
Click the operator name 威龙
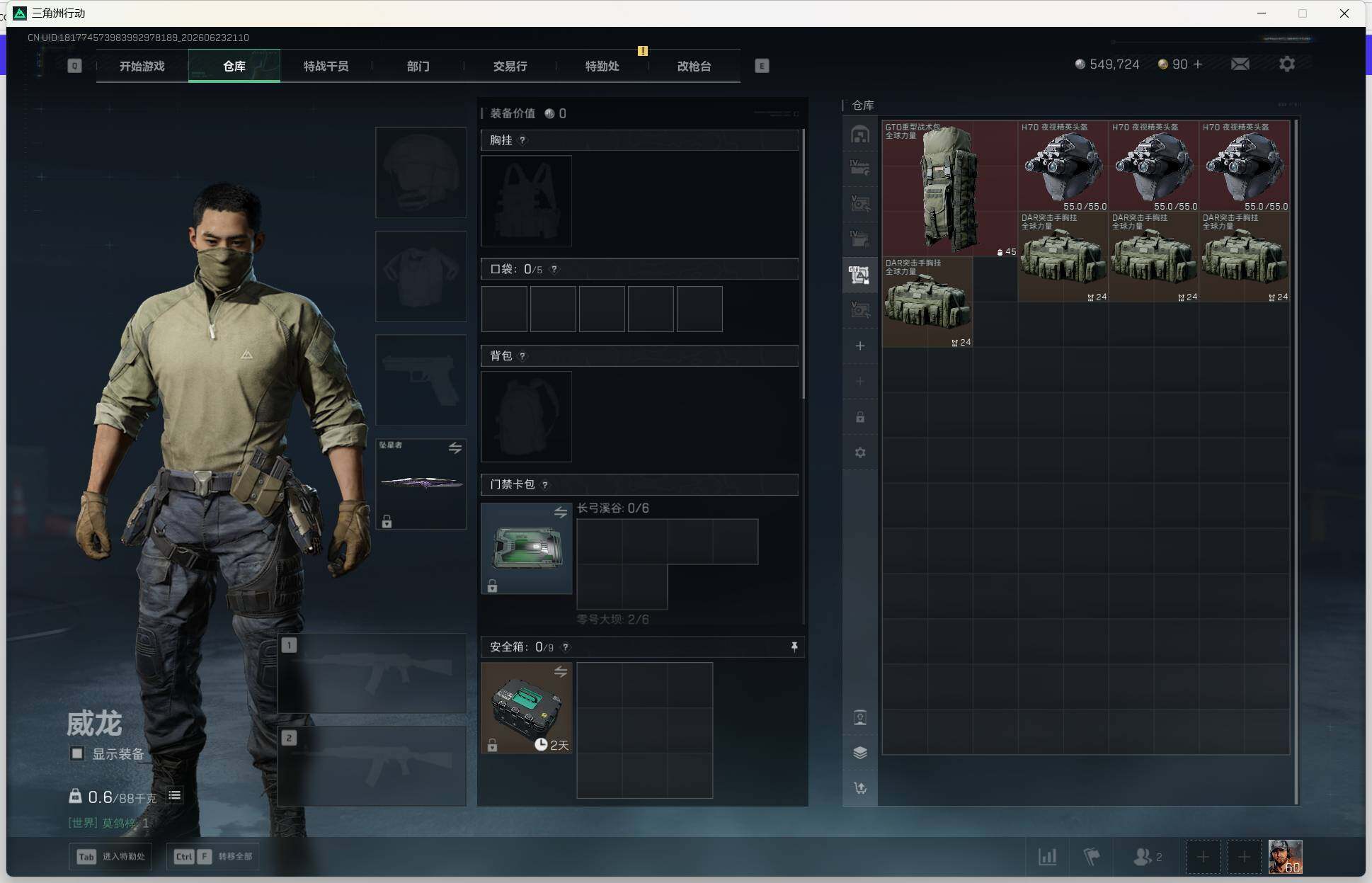tap(94, 724)
